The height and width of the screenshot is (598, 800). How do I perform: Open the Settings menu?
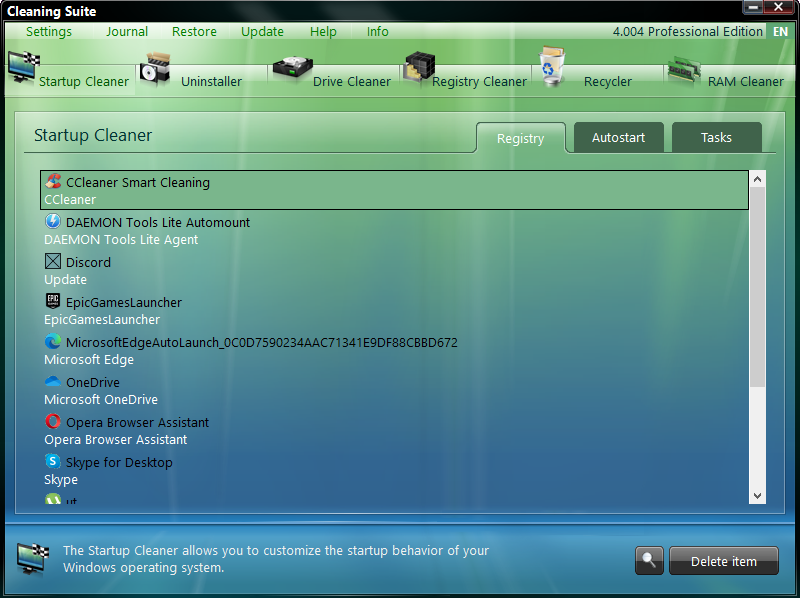pos(49,32)
